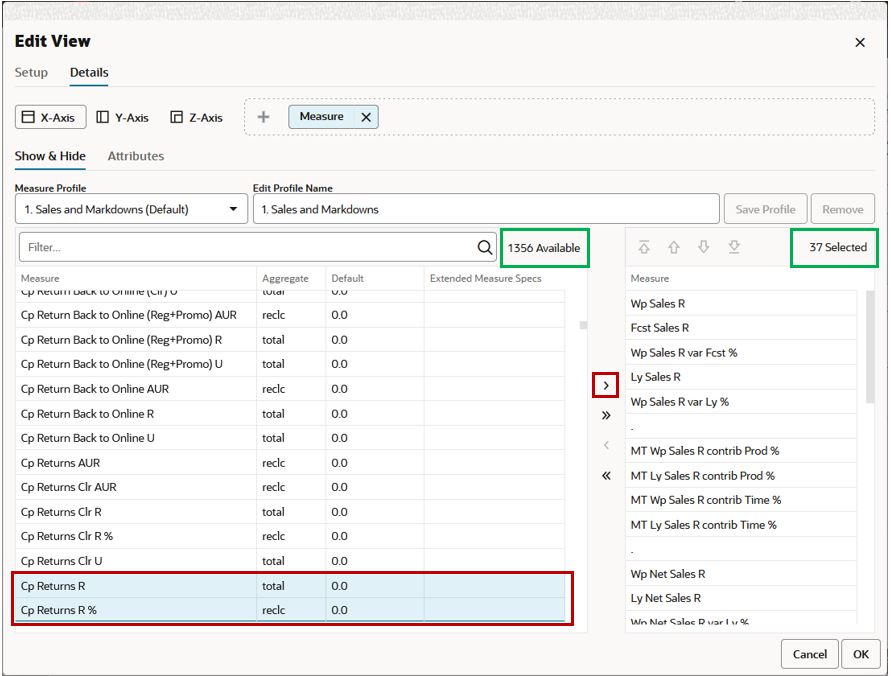
Task: Click the Aggregate column header
Action: click(x=285, y=278)
